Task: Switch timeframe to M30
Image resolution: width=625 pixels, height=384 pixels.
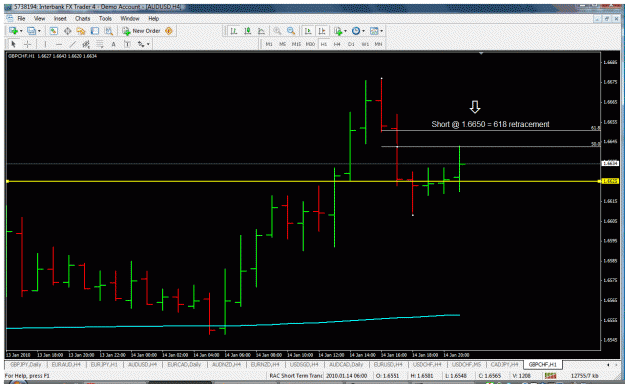Action: tap(310, 44)
